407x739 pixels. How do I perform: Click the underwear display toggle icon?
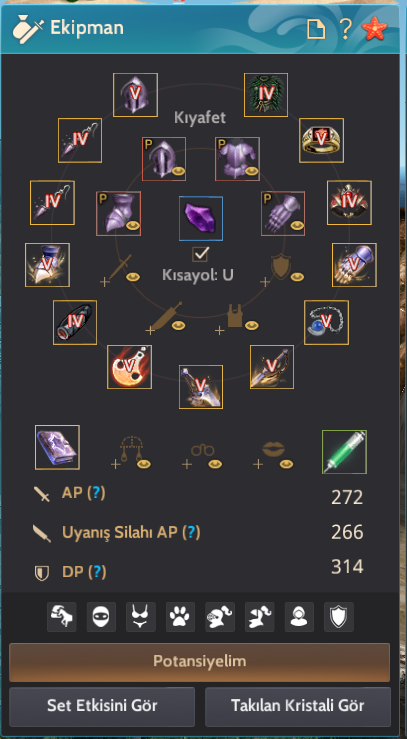tap(141, 617)
